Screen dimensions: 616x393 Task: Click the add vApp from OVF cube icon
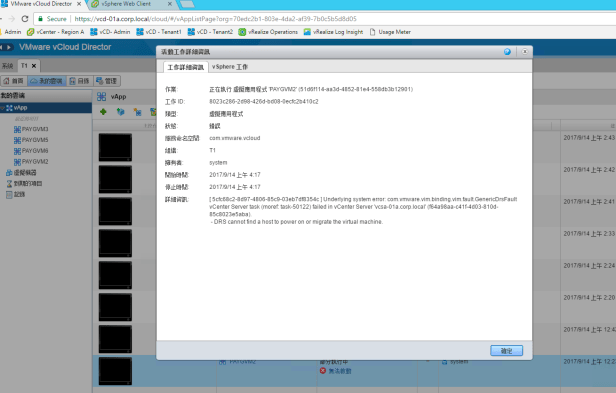[x=120, y=112]
